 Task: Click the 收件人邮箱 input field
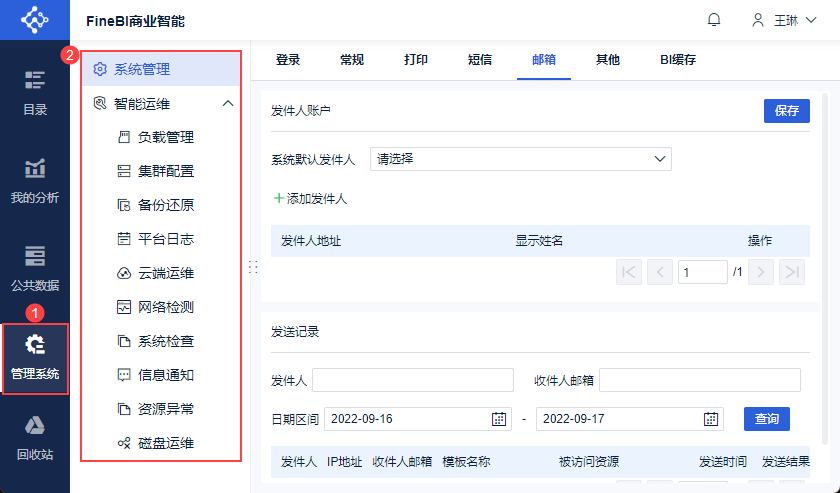point(699,380)
